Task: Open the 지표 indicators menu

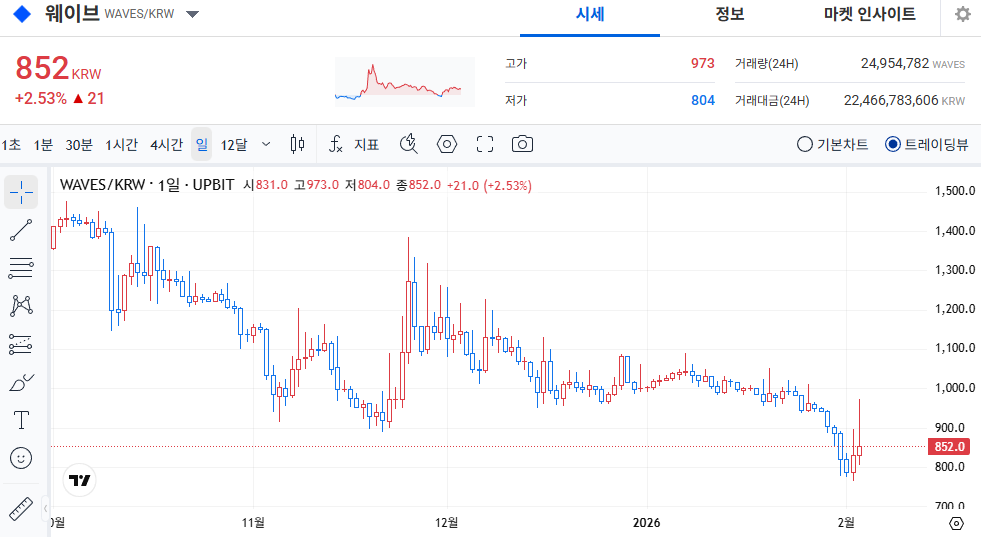Action: [355, 144]
